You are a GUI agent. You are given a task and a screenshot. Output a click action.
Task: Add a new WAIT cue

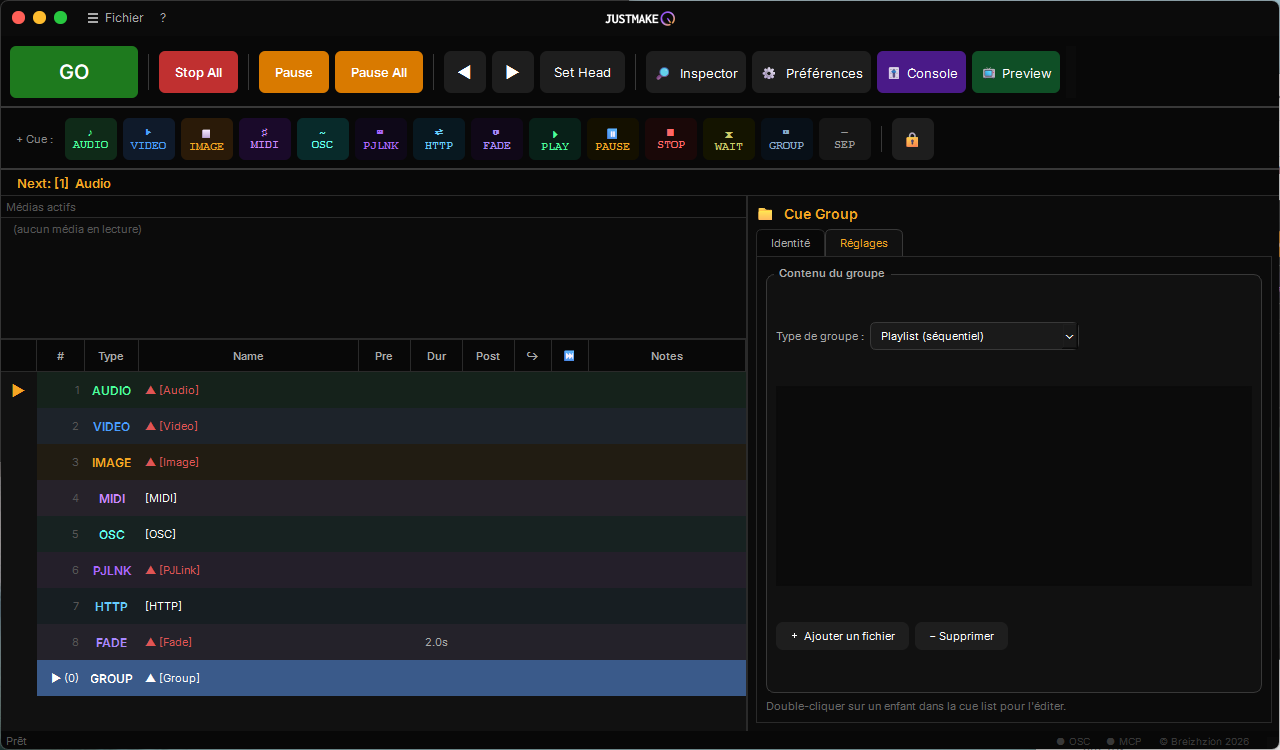(x=729, y=139)
